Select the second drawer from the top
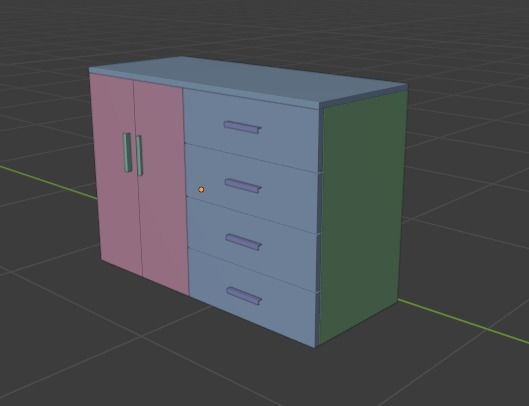The width and height of the screenshot is (529, 406). [x=252, y=189]
